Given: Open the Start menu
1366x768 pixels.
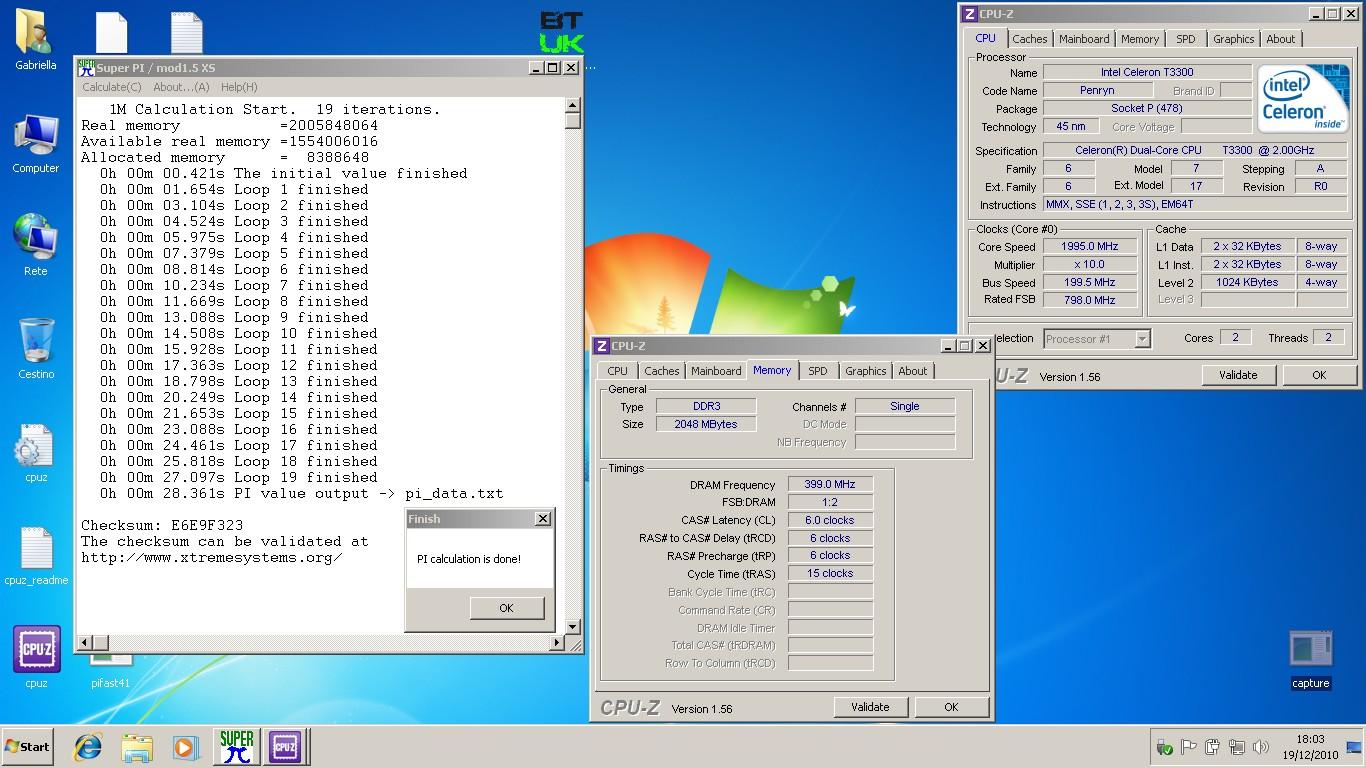Looking at the screenshot, I should (27, 747).
